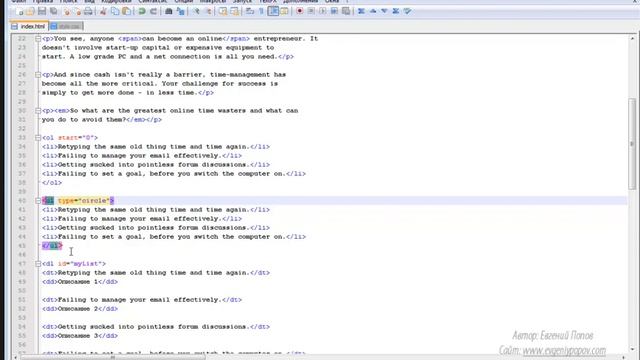This screenshot has height=360, width=640.
Task: Click the vertical scrollbar down arrow
Action: (632, 349)
